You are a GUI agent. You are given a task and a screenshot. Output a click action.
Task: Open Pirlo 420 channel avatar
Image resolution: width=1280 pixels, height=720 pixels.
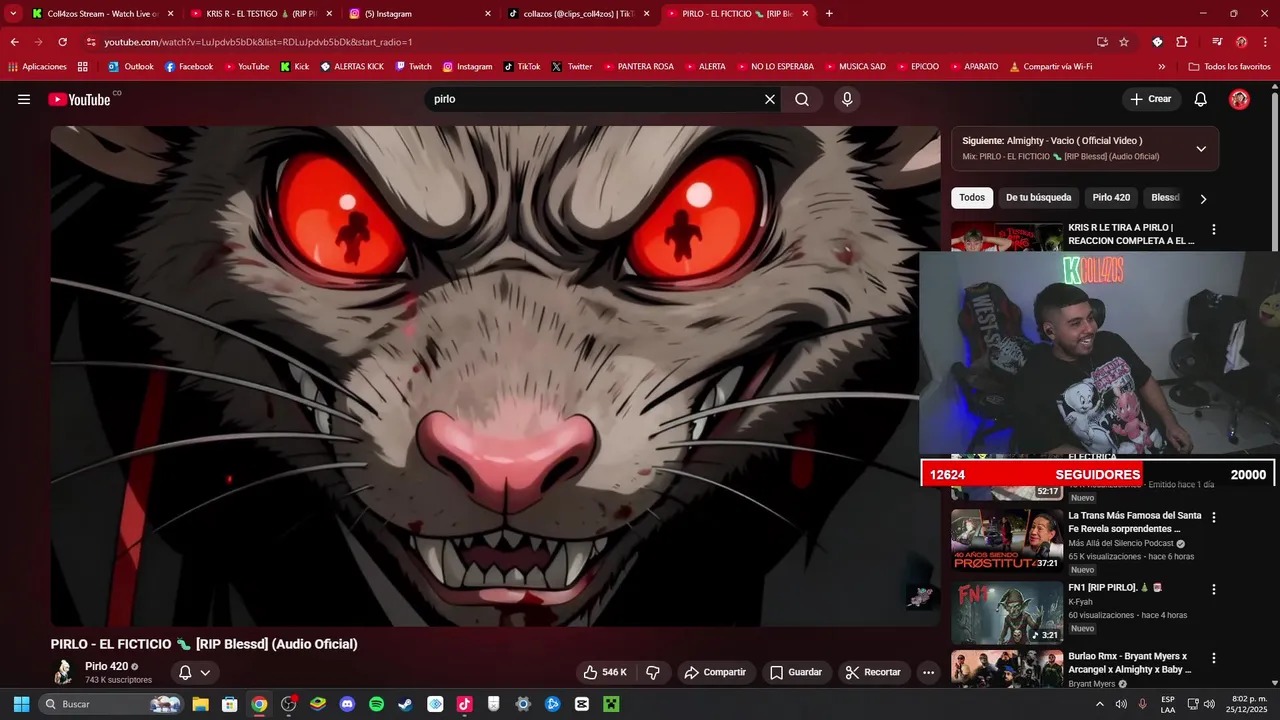(63, 672)
